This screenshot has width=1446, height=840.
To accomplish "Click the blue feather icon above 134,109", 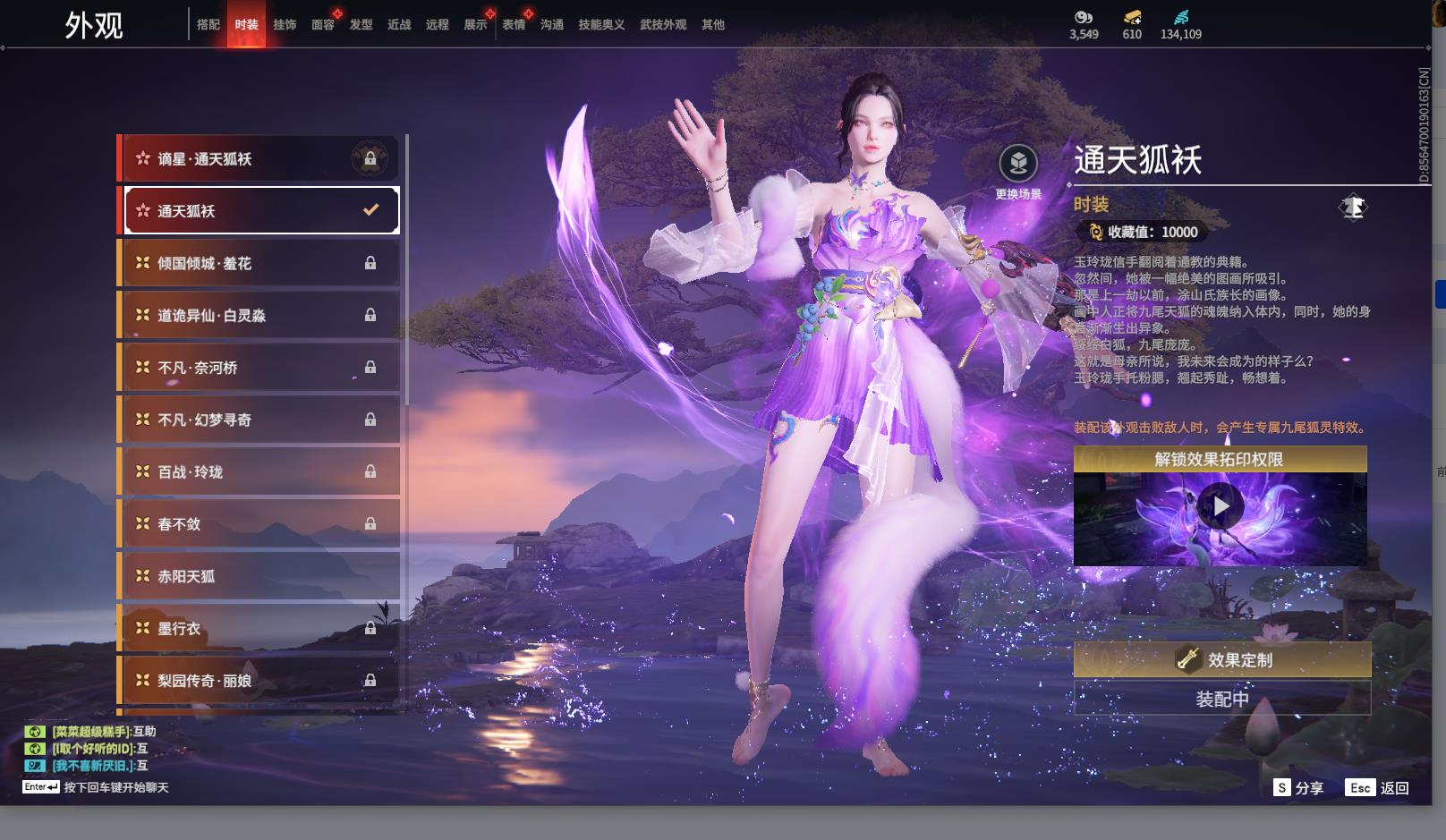I will click(1181, 17).
